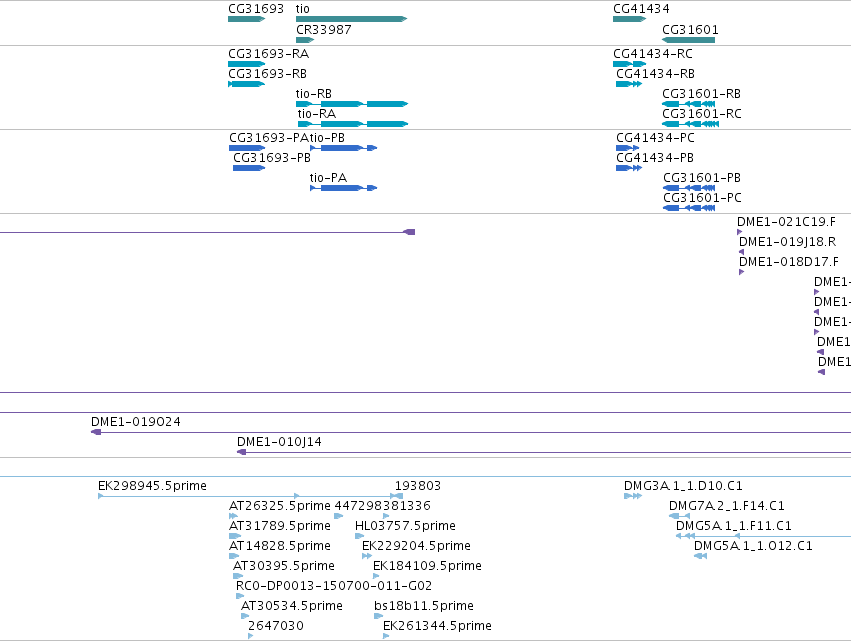Click transcript CG41434-RC
The image size is (851, 641).
click(x=630, y=64)
